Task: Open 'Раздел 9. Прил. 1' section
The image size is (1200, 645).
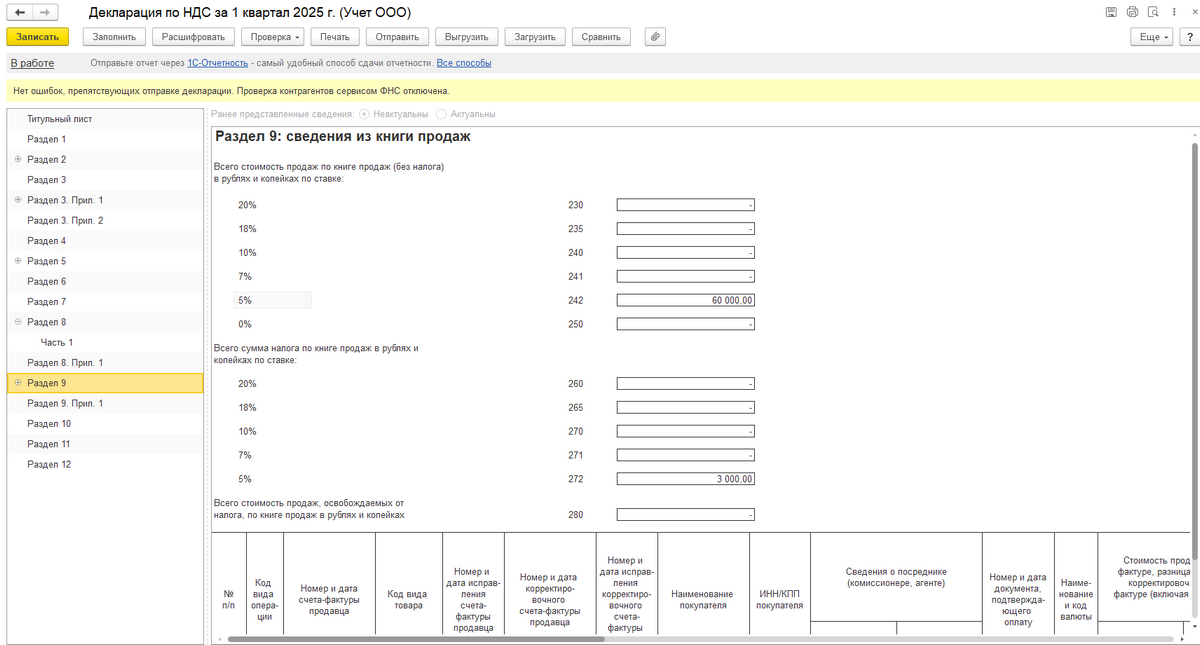Action: tap(65, 404)
